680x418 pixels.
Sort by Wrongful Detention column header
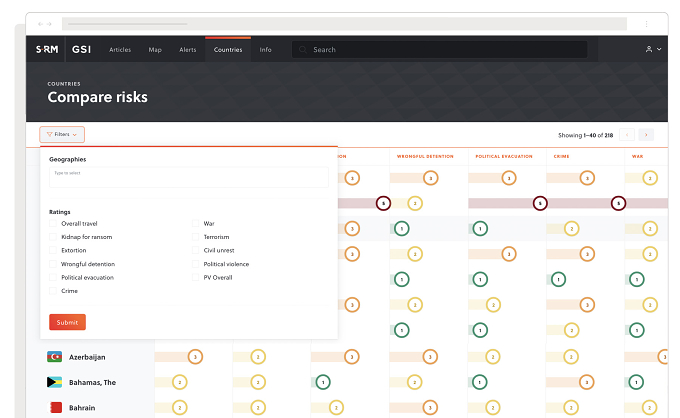pyautogui.click(x=425, y=156)
